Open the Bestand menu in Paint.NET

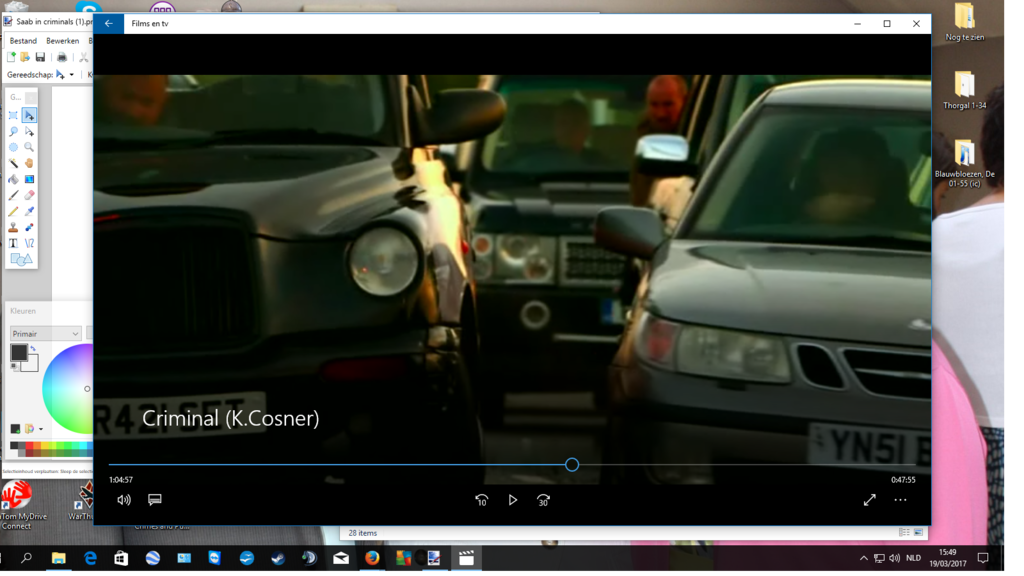click(x=23, y=40)
